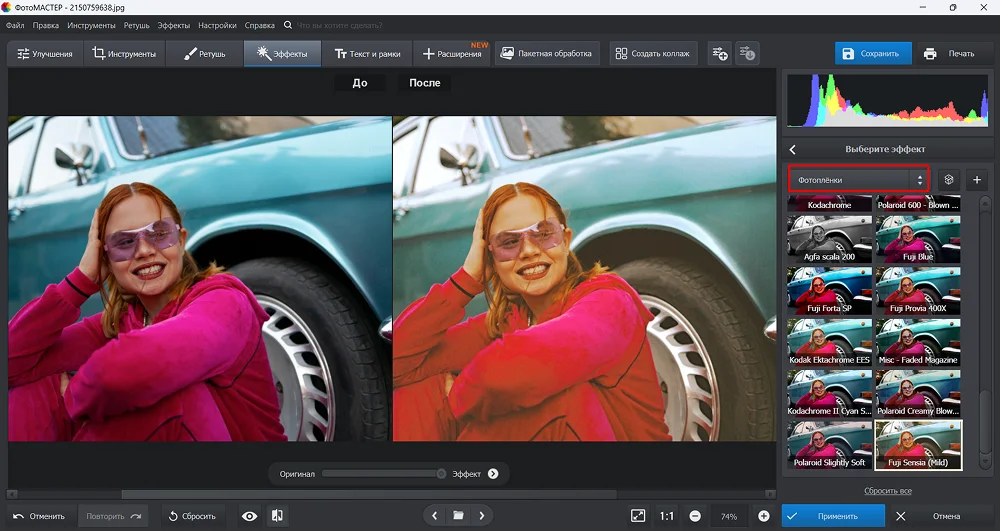The image size is (1000, 531).
Task: Click Создать коллаж button
Action: pos(653,54)
